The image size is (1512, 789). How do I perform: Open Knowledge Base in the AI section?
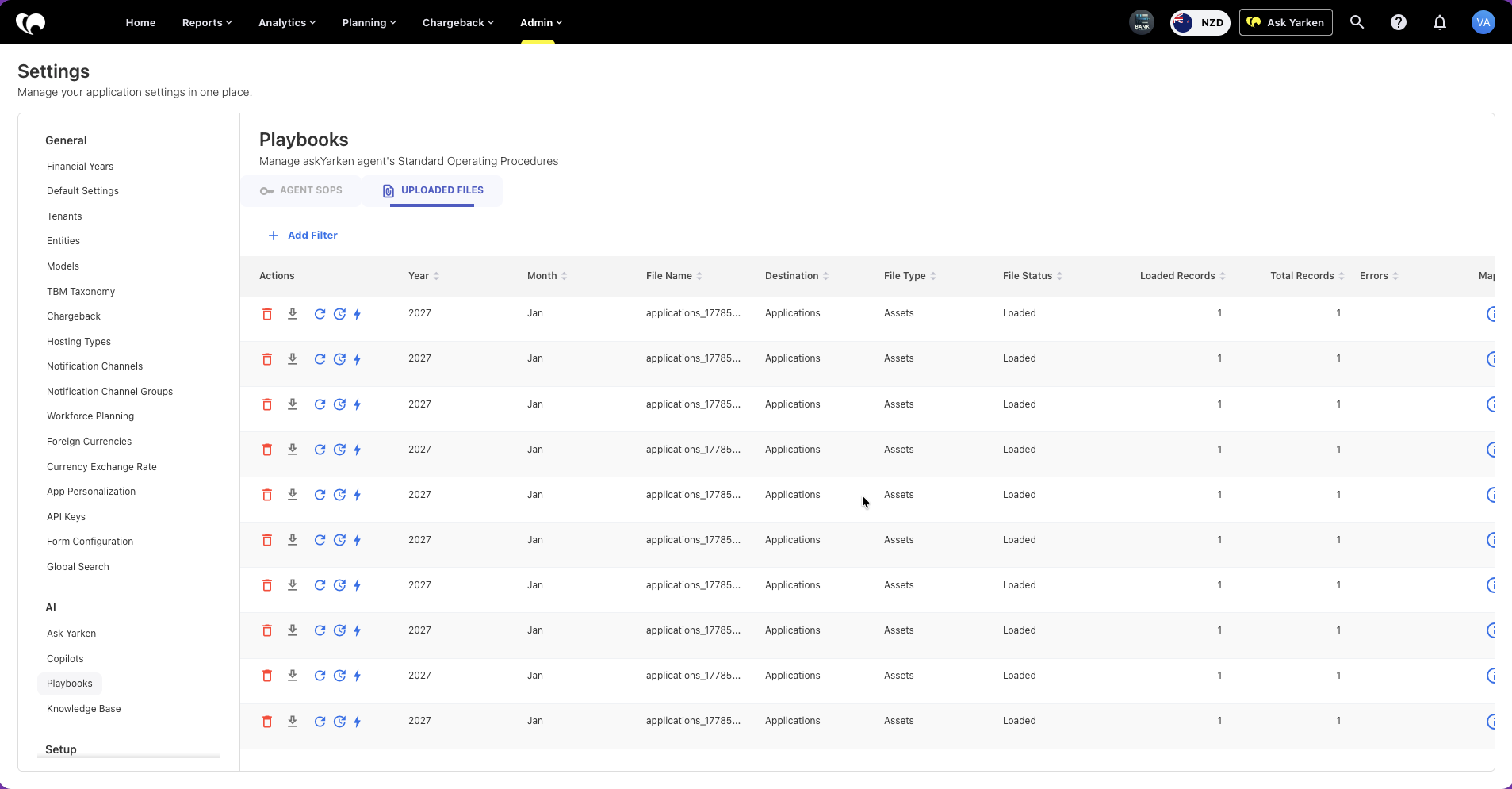(84, 709)
